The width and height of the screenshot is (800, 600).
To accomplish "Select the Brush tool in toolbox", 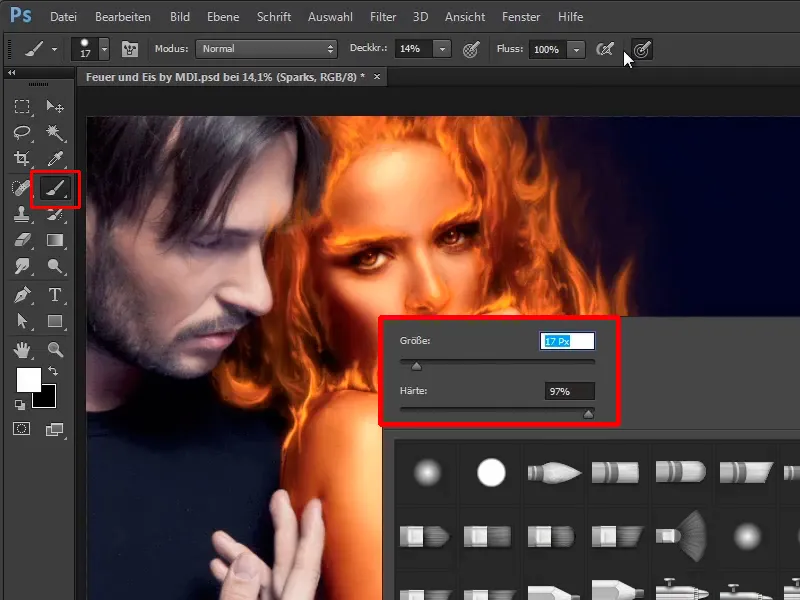I will point(55,189).
